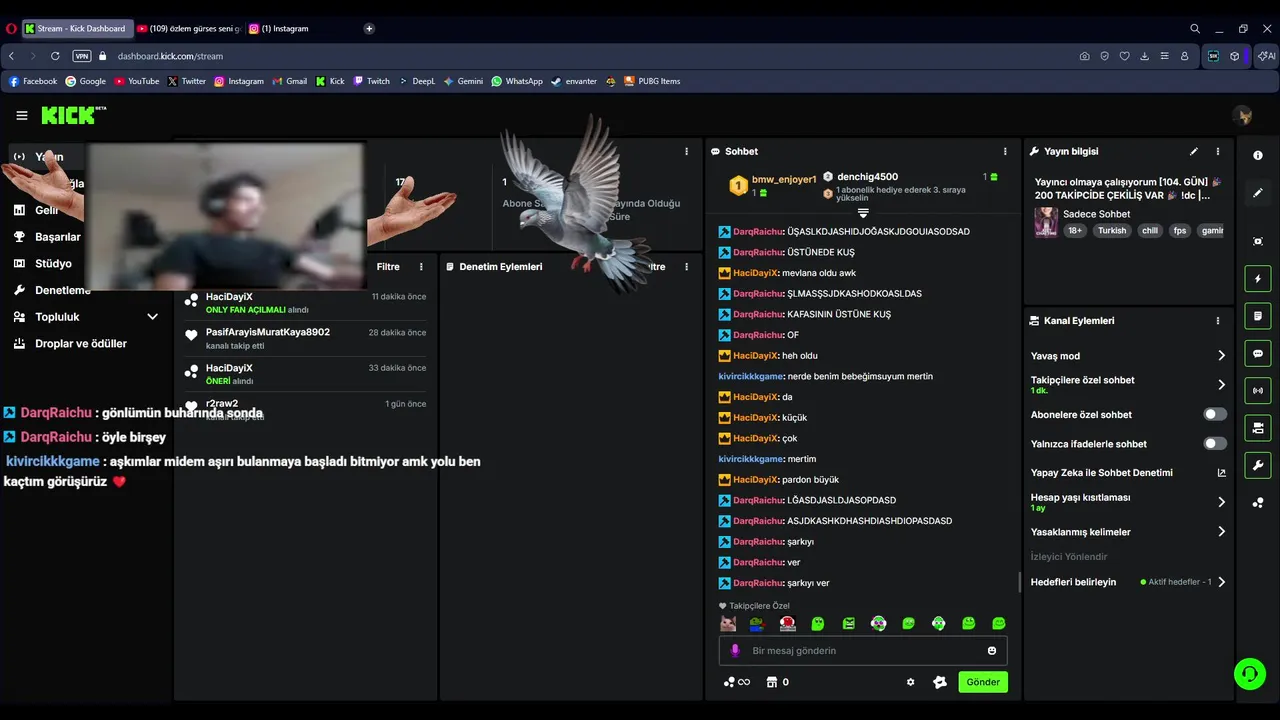Open the three-dot menu next to Filtre in the activity feed
1280x720 pixels.
tap(421, 267)
